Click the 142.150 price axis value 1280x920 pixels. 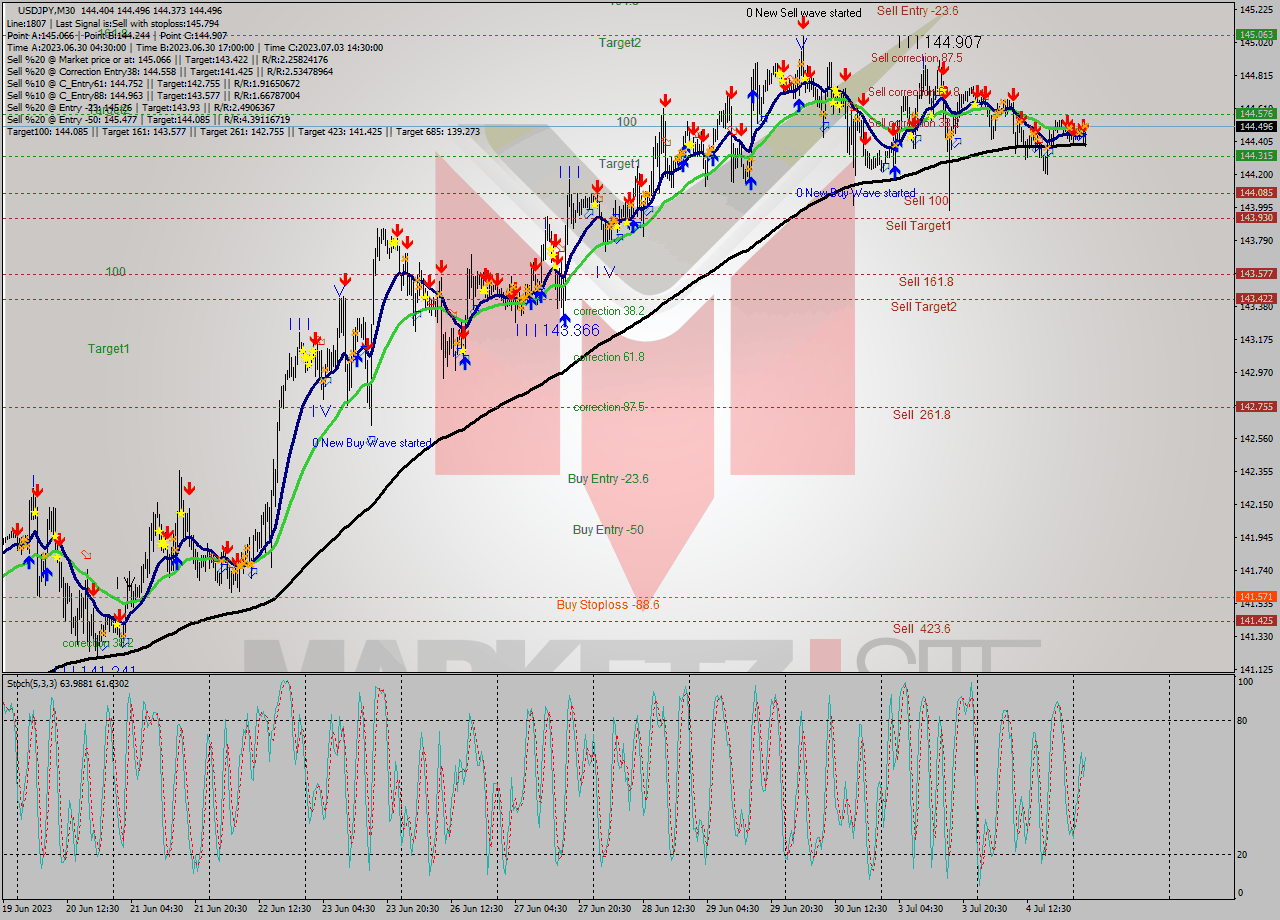coord(1256,504)
